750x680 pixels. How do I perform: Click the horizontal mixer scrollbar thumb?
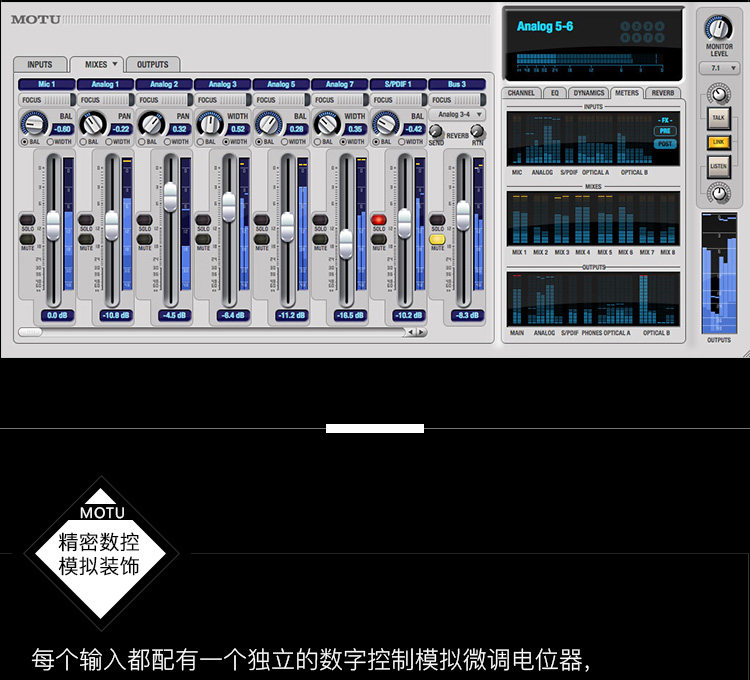30,332
